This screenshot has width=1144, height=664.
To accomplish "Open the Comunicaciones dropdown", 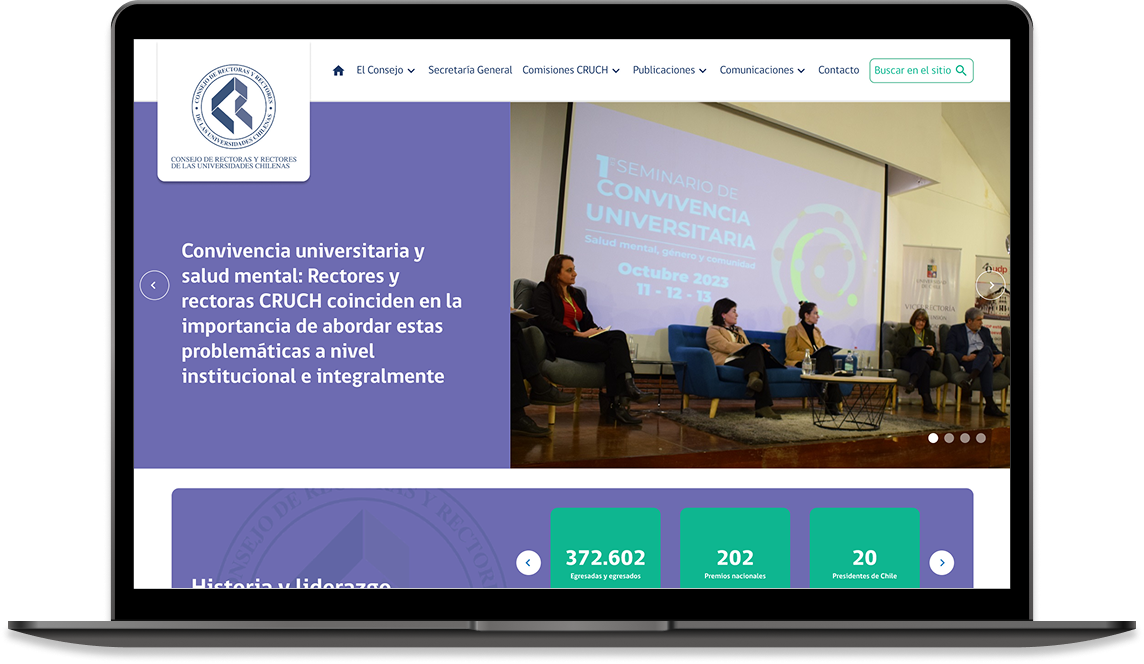I will [x=758, y=70].
